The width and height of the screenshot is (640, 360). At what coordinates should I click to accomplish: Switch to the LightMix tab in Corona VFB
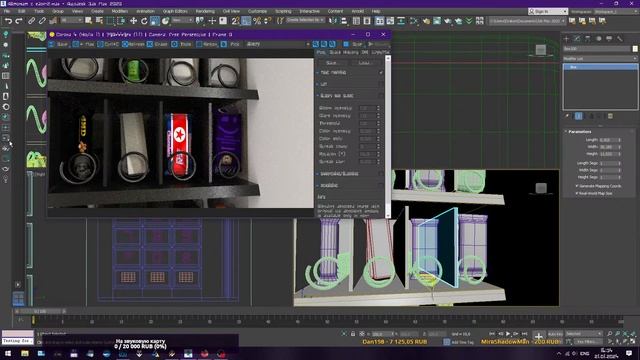[380, 52]
